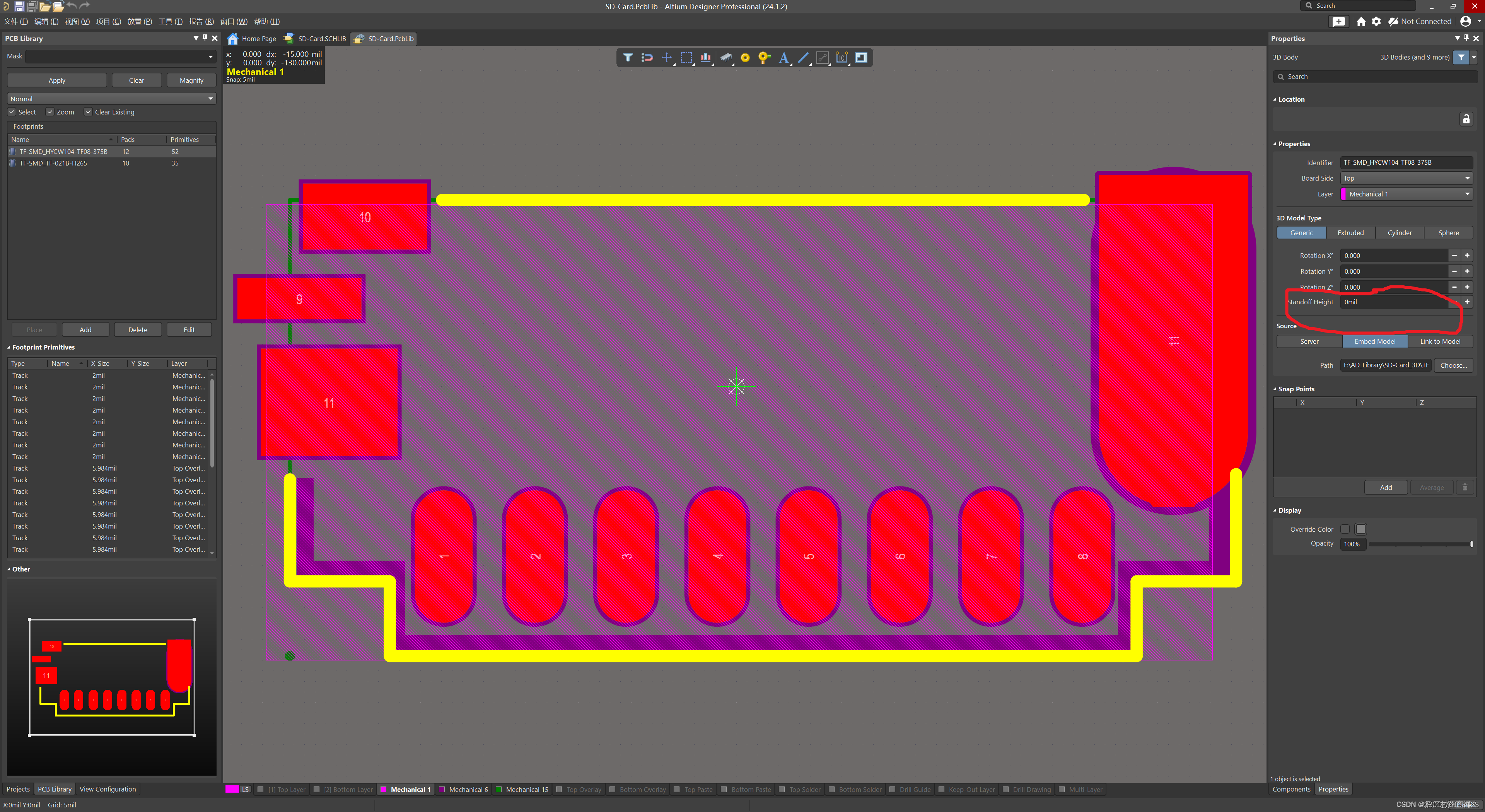Open the Normal mode dropdown
Viewport: 1485px width, 812px height.
pos(111,99)
